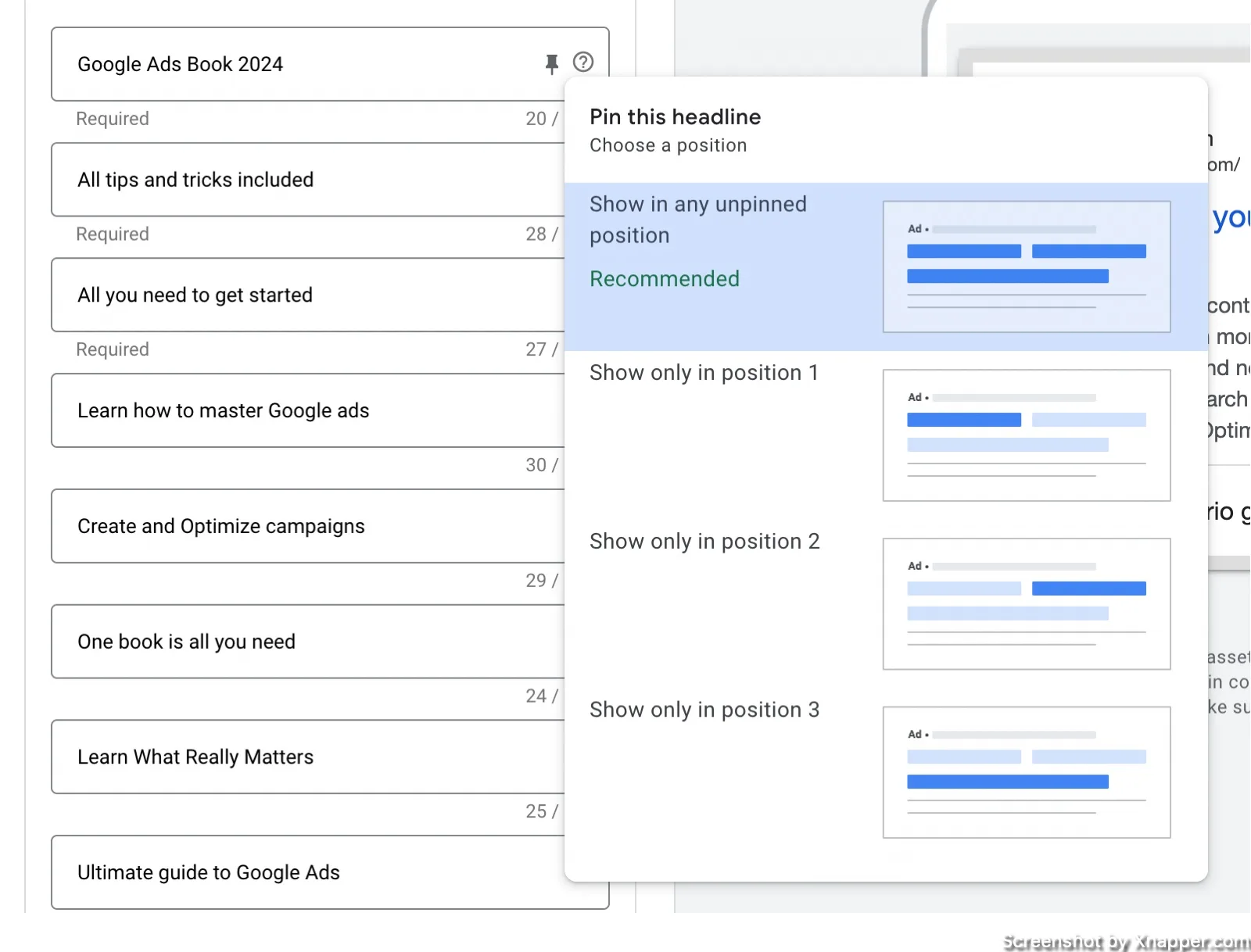The height and width of the screenshot is (952, 1251).
Task: Click the 30 / character counter
Action: coord(542,465)
